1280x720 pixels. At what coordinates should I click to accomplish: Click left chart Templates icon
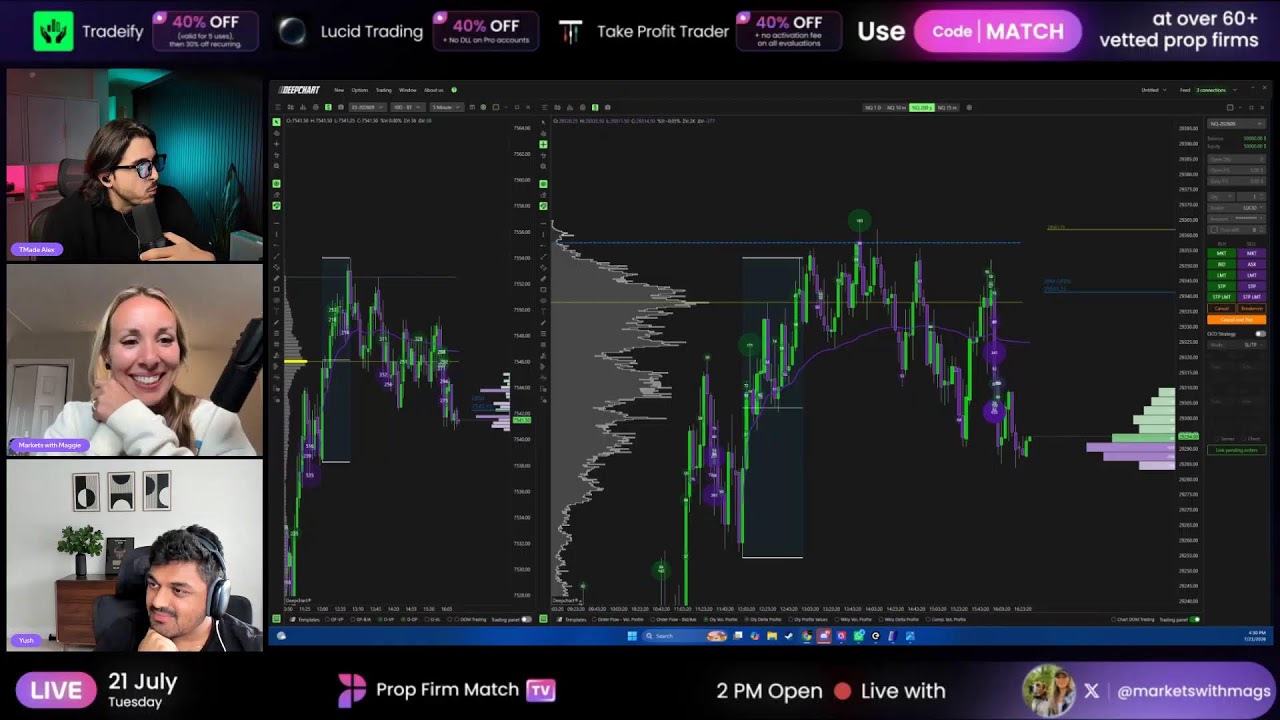(293, 620)
